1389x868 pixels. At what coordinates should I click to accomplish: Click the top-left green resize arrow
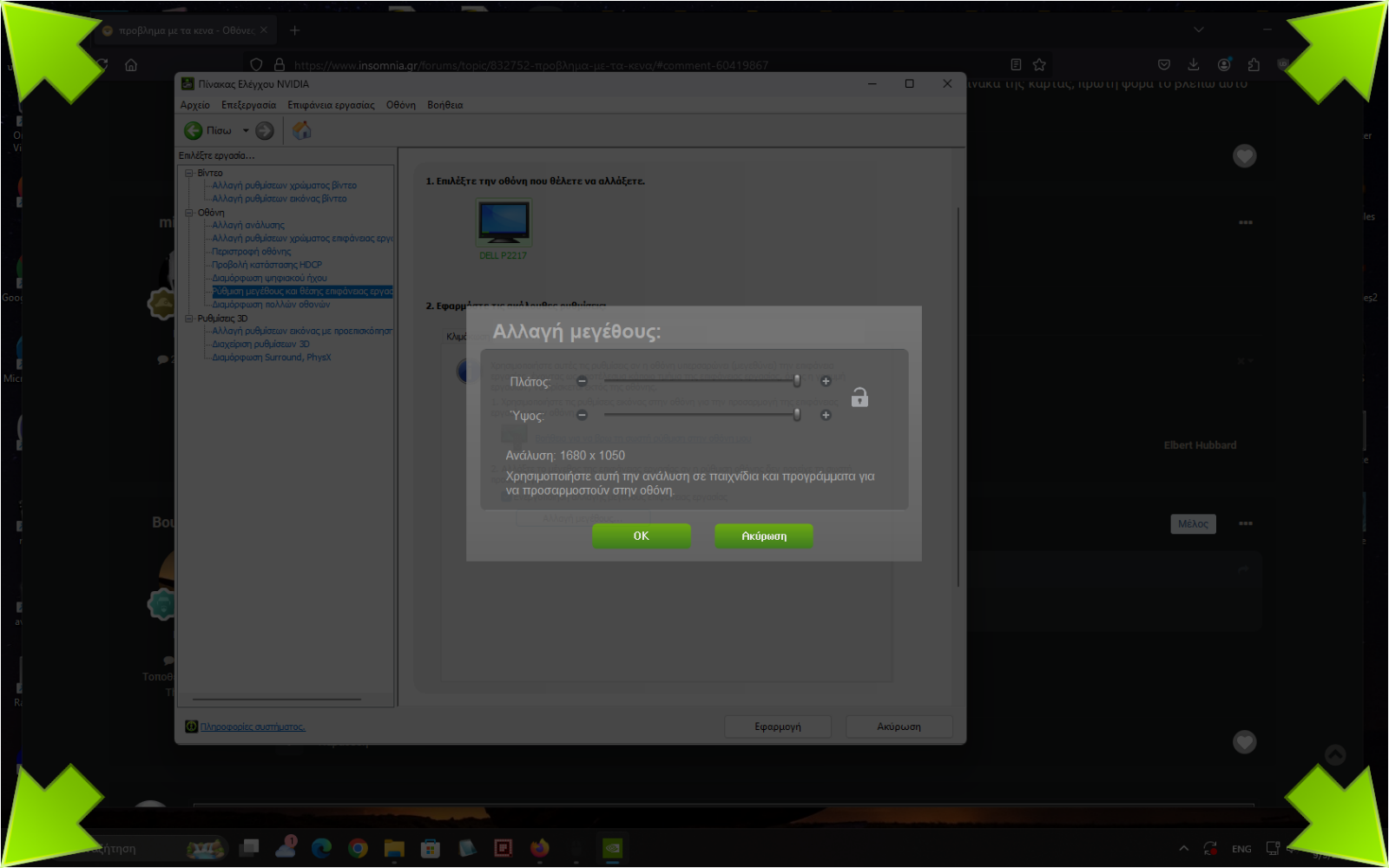pos(48,48)
